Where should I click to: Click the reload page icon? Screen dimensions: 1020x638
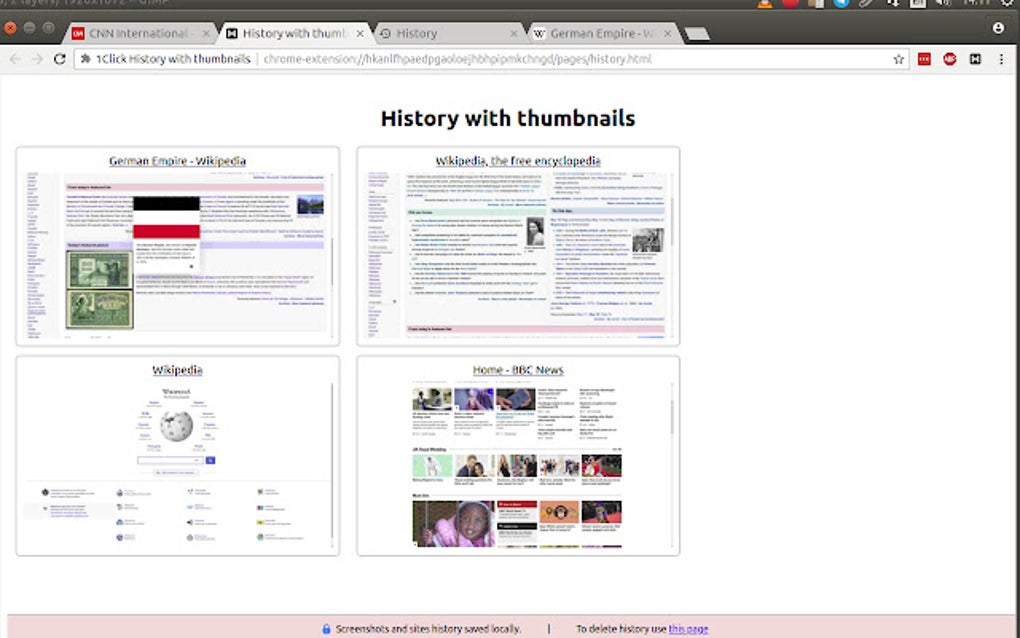pos(59,59)
